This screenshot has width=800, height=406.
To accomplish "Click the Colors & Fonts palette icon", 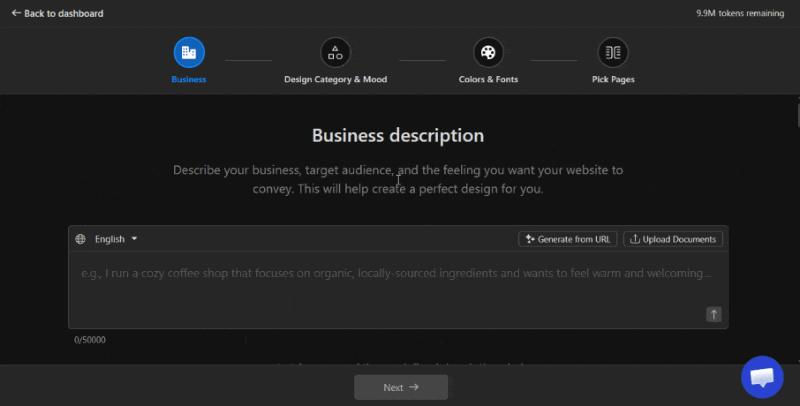I will [488, 52].
